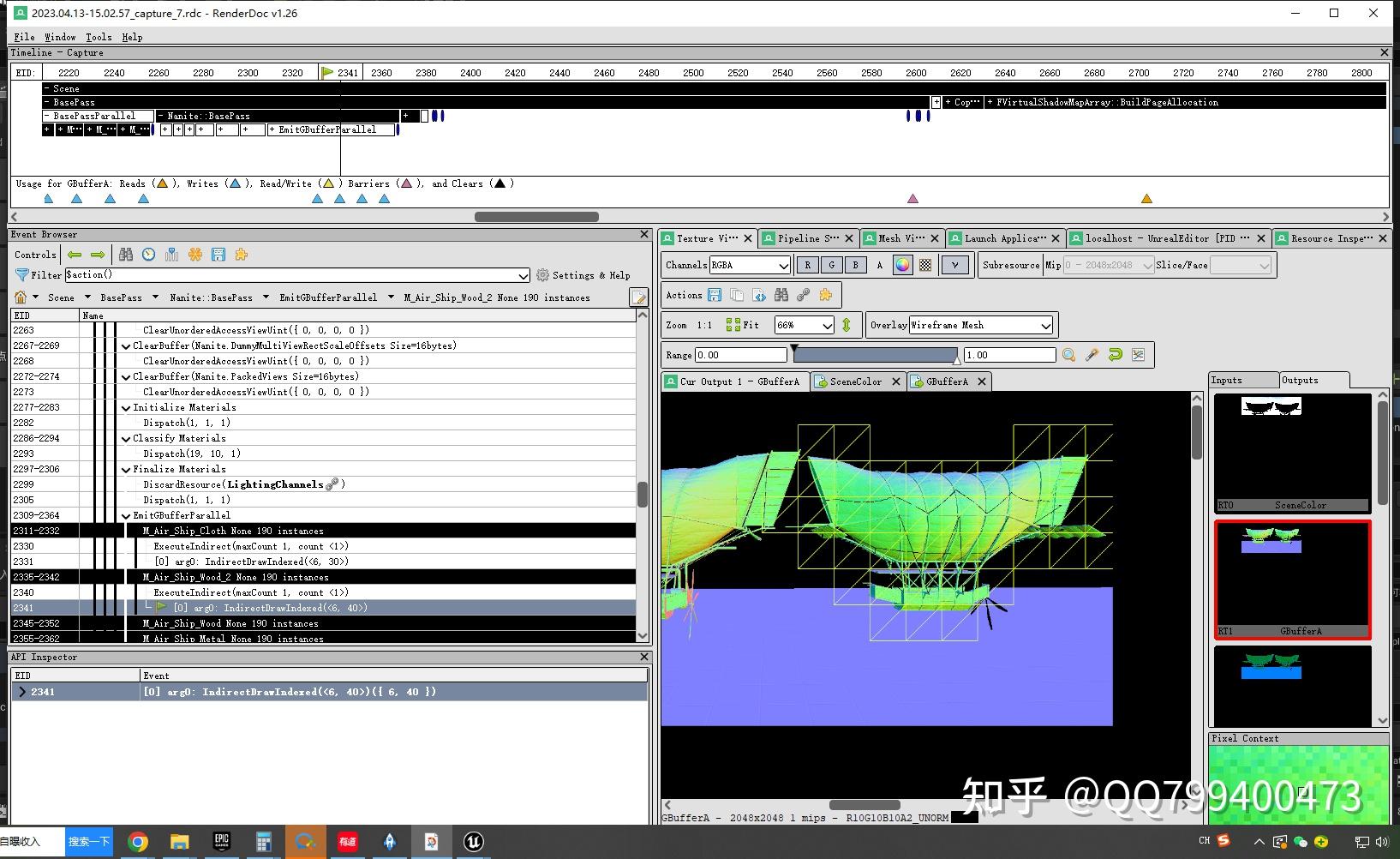The image size is (1400, 859).
Task: Open the Overlay dropdown showing Wireframe Mesh
Action: 979,325
